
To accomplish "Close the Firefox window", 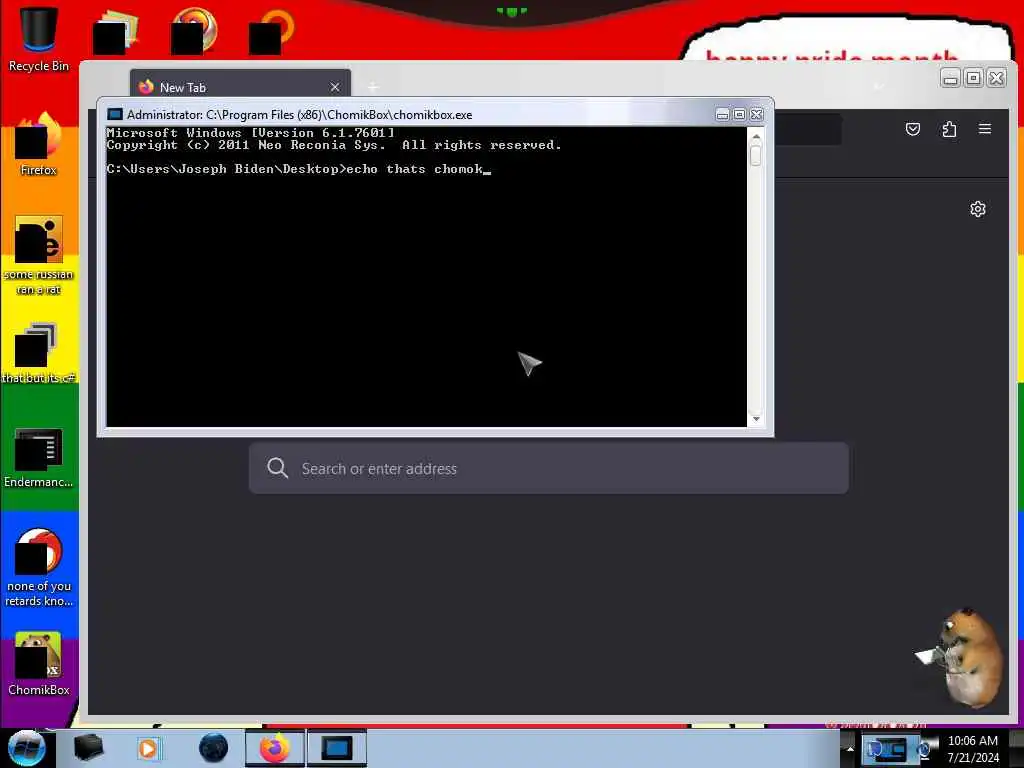I will coord(996,78).
